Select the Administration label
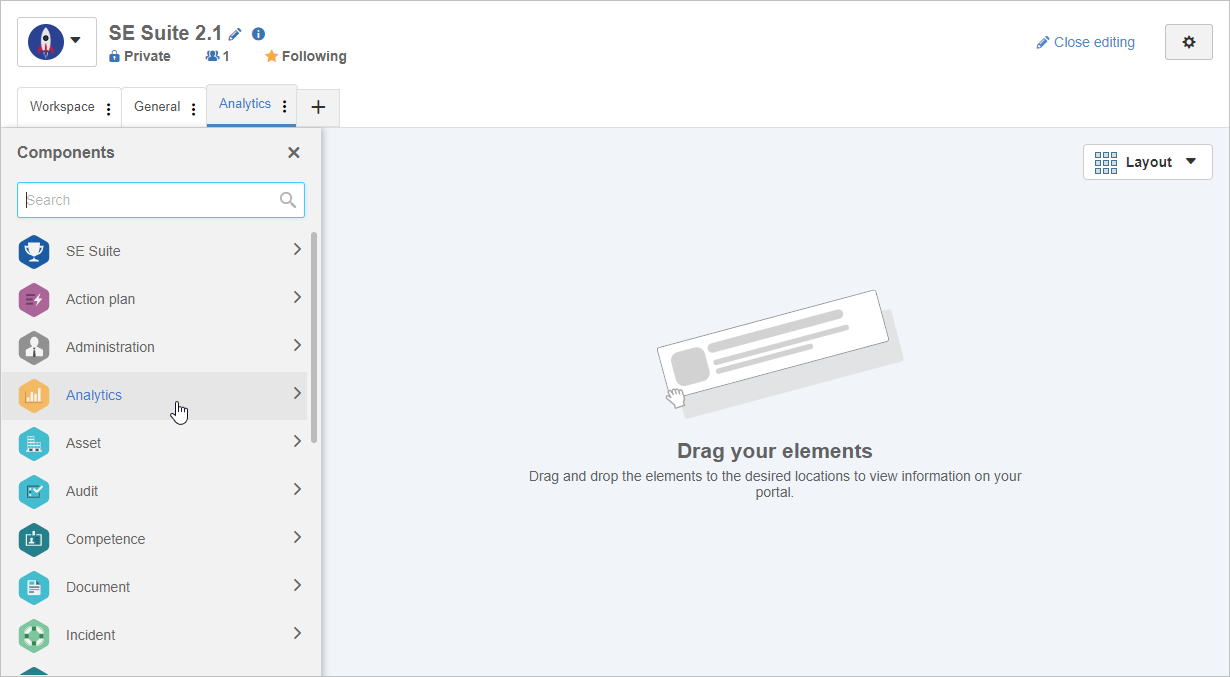 pos(110,347)
